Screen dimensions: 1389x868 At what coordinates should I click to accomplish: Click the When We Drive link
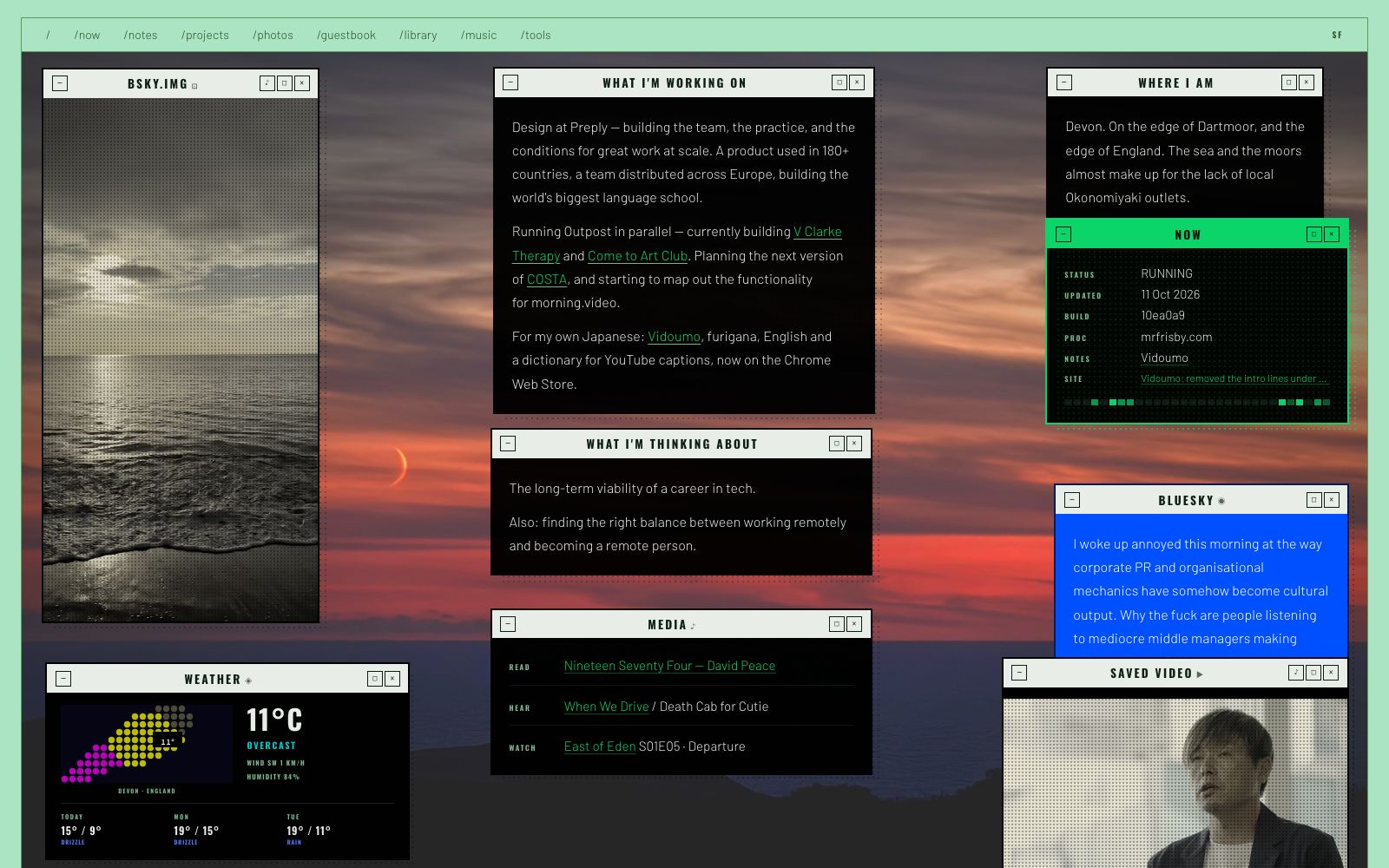click(x=606, y=707)
